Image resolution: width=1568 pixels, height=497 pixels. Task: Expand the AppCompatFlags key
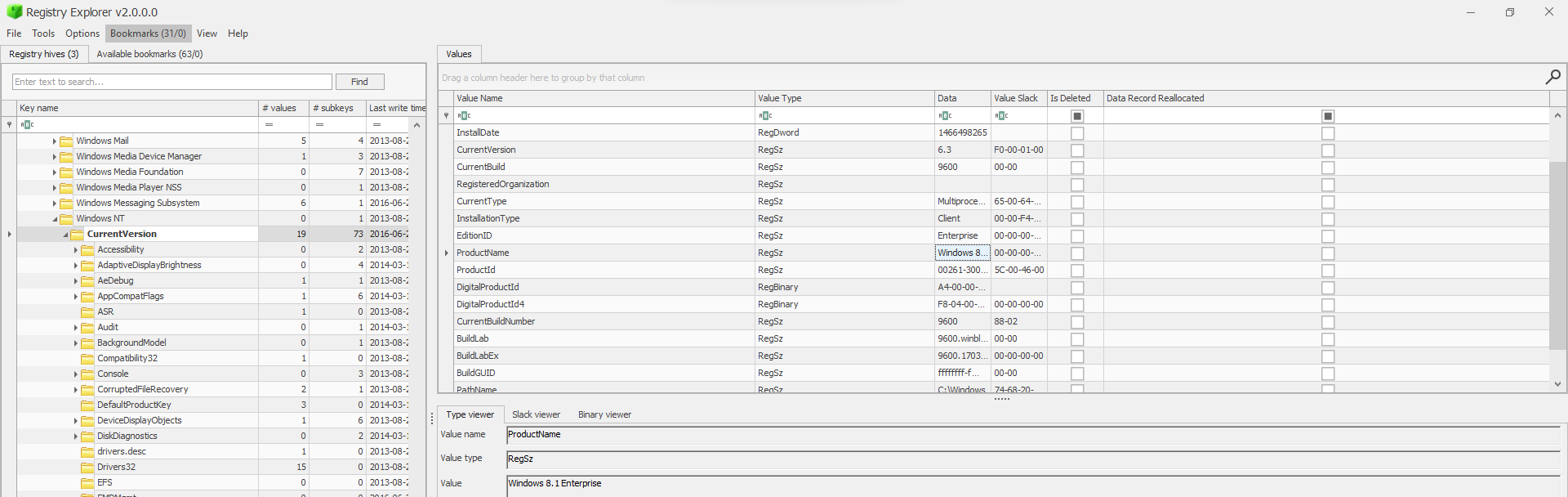(76, 297)
